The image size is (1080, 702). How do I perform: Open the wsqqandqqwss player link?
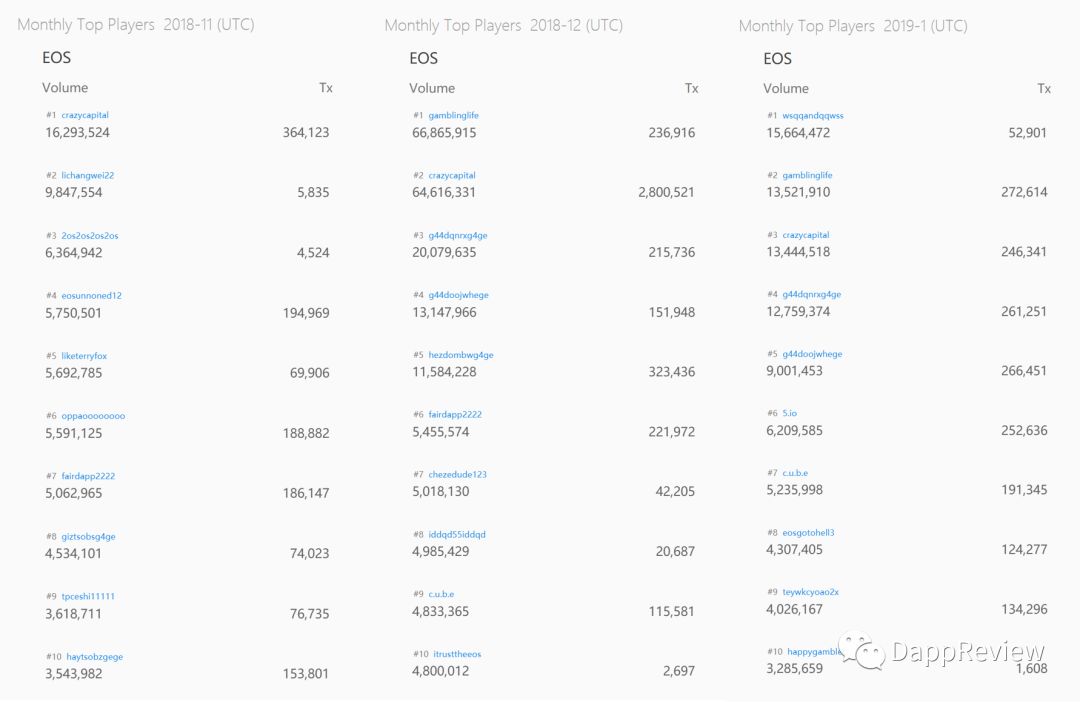tap(812, 116)
